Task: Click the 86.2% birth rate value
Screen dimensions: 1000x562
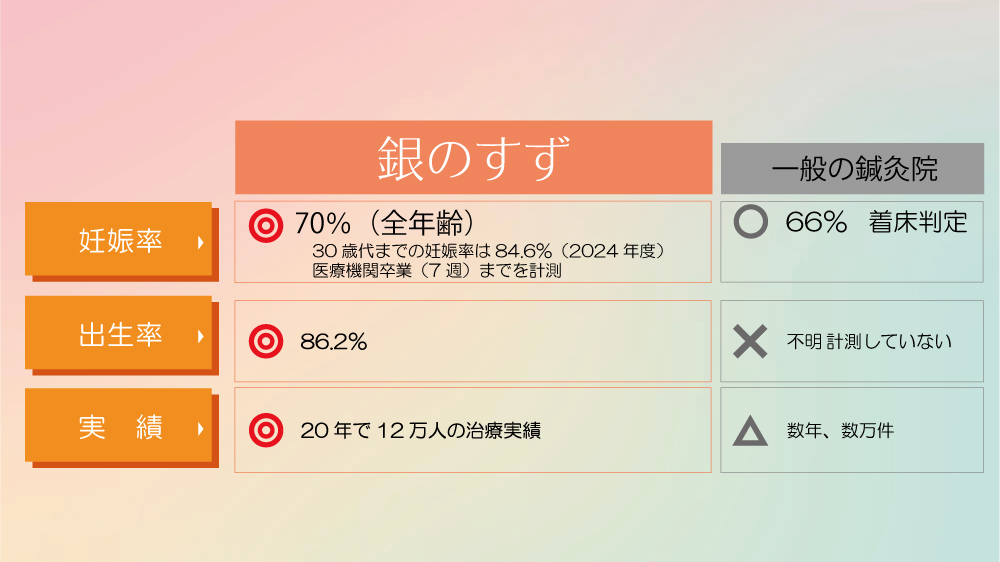Action: pyautogui.click(x=334, y=342)
